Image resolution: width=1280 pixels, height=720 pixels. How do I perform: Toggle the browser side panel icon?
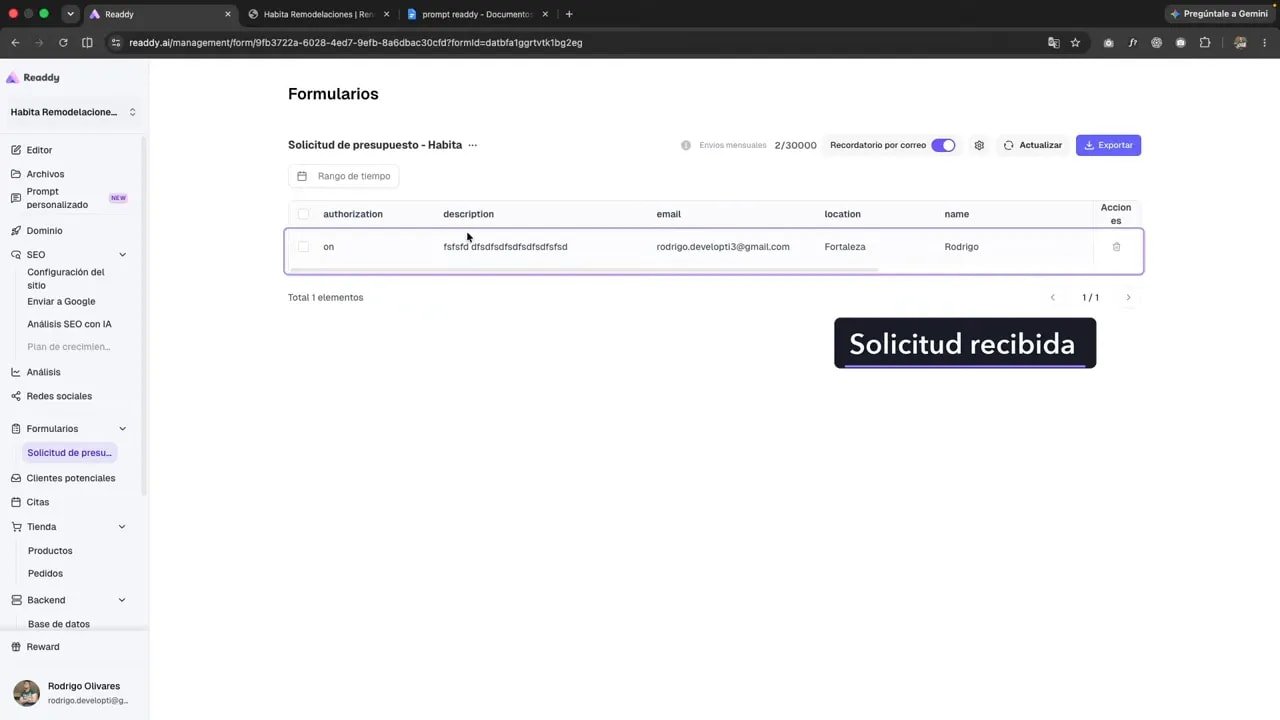tap(87, 43)
